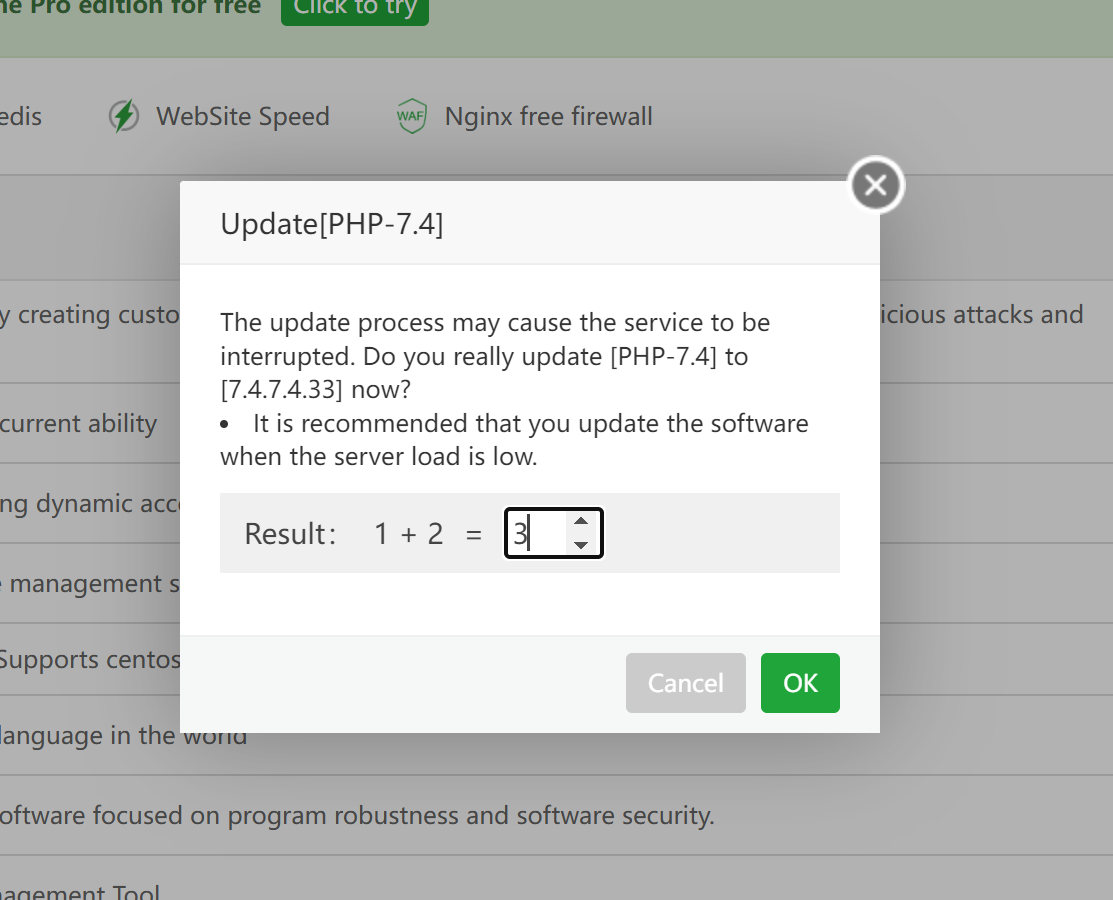Screen dimensions: 1113x900
Task: Click the "Pro edition for free" banner text
Action: coord(130,7)
